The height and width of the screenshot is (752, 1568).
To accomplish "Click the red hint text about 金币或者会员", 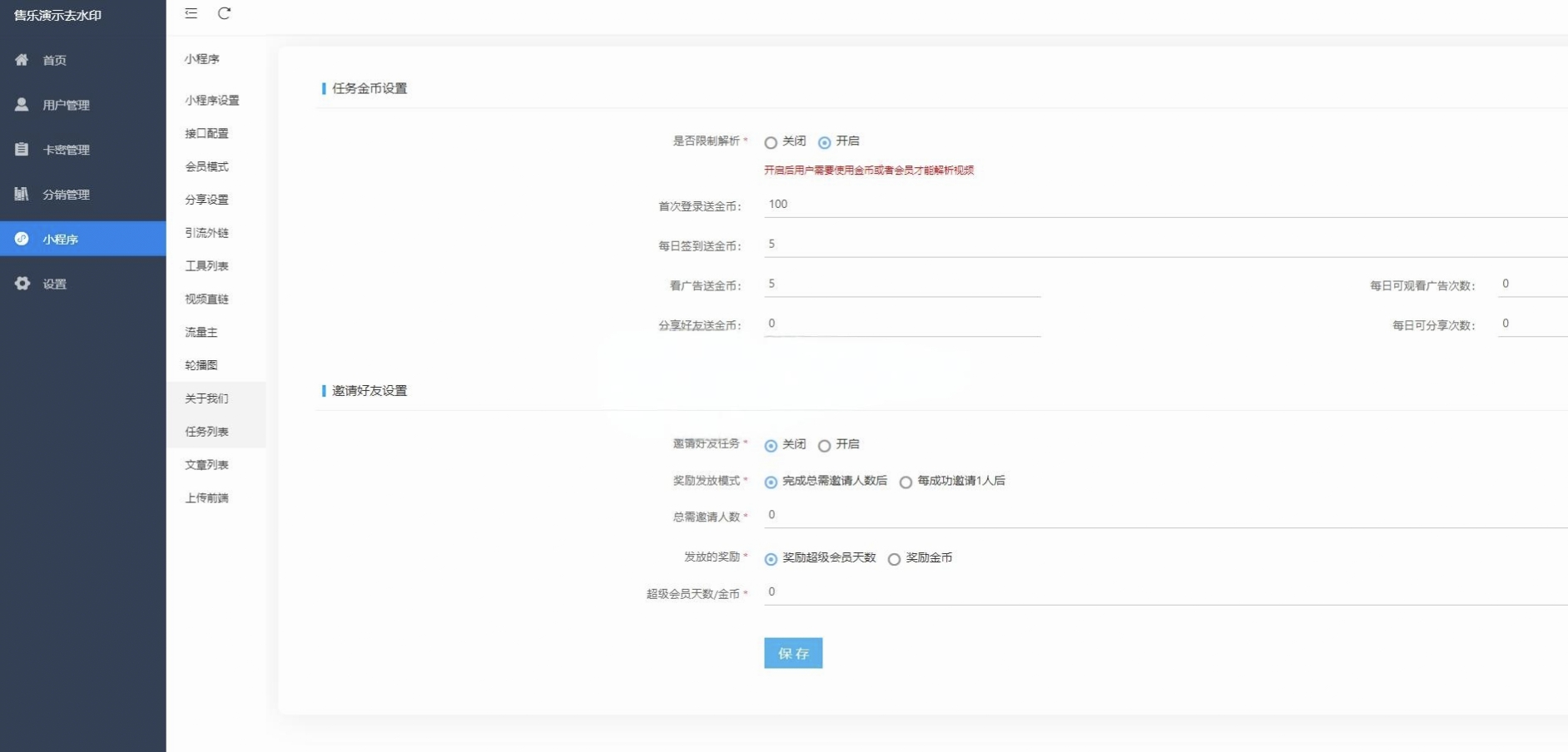I will coord(869,171).
